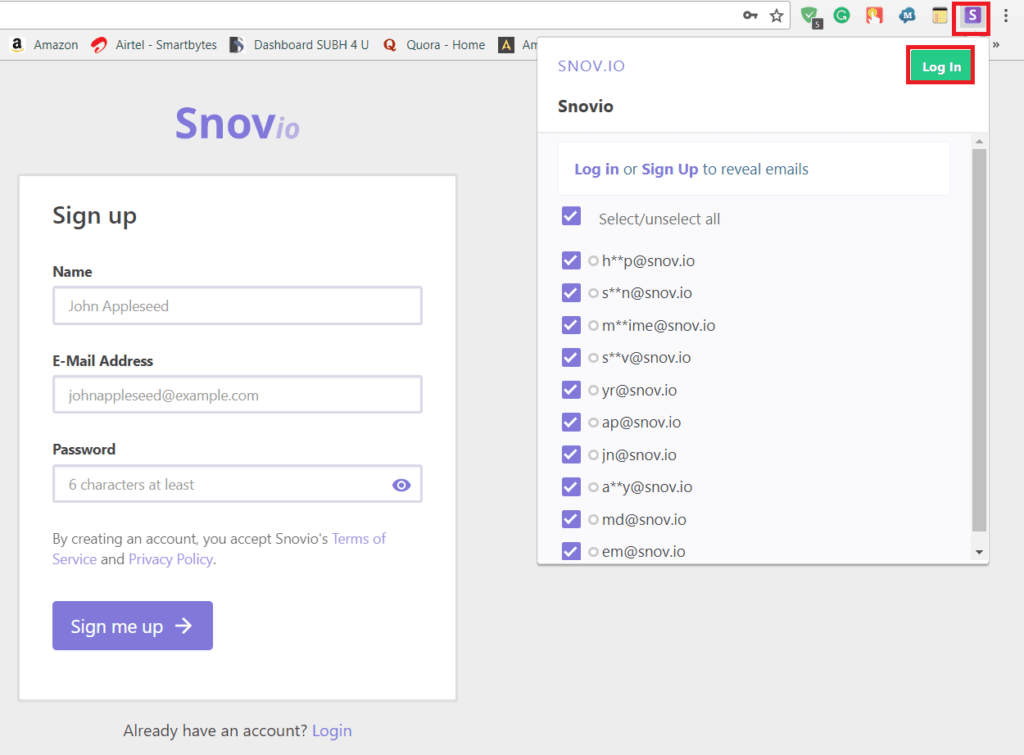Viewport: 1024px width, 755px height.
Task: Click the yellow notepad extension icon
Action: [939, 16]
